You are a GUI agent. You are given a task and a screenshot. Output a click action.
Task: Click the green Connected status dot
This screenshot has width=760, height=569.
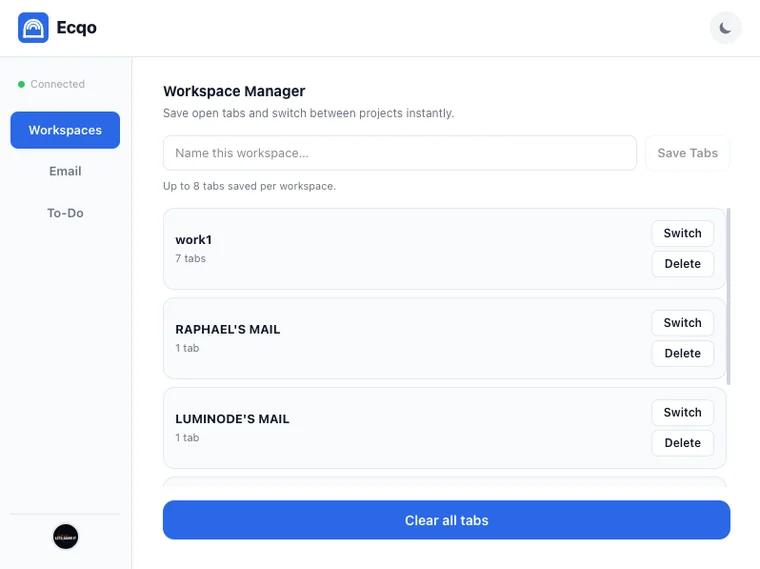(21, 84)
